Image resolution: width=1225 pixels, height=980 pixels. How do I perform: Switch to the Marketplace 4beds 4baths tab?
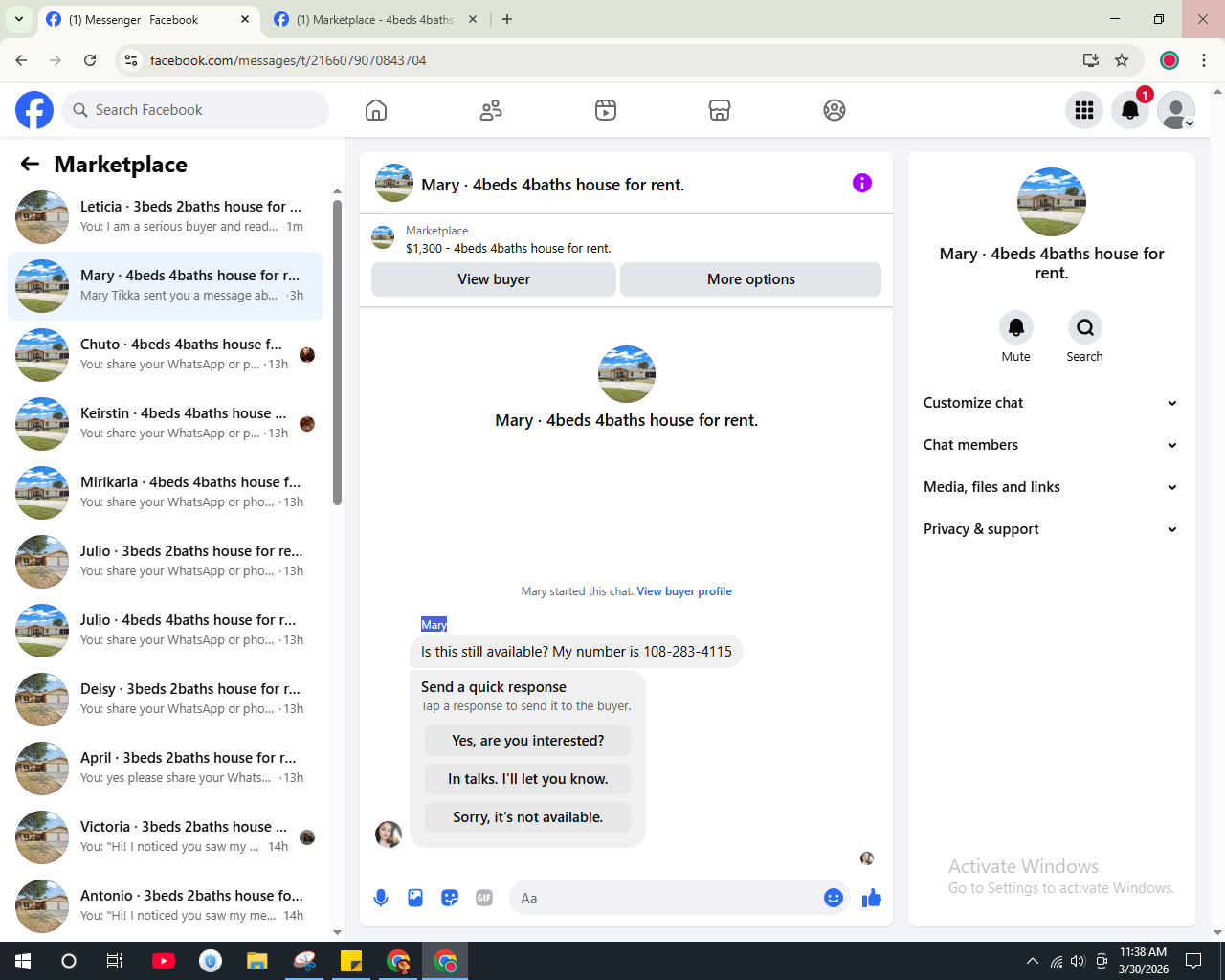pos(375,19)
